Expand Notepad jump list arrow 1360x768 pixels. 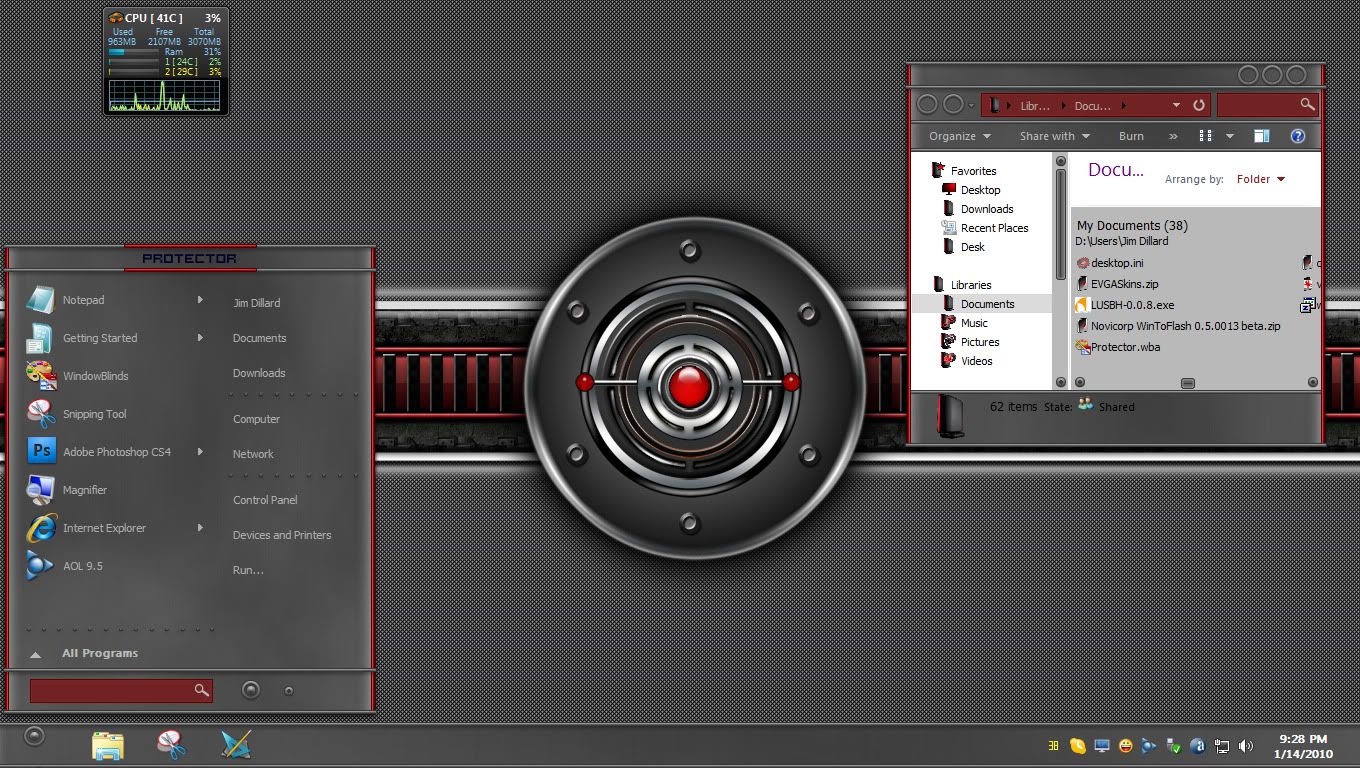click(200, 300)
